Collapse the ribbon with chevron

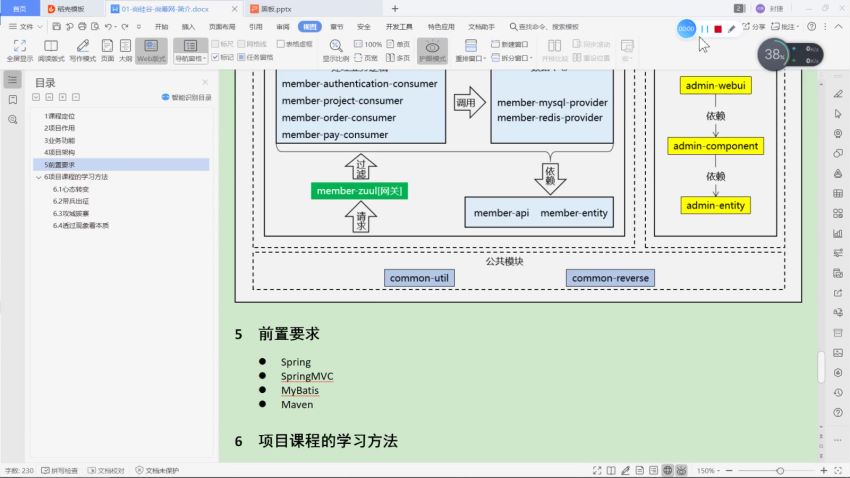click(838, 27)
